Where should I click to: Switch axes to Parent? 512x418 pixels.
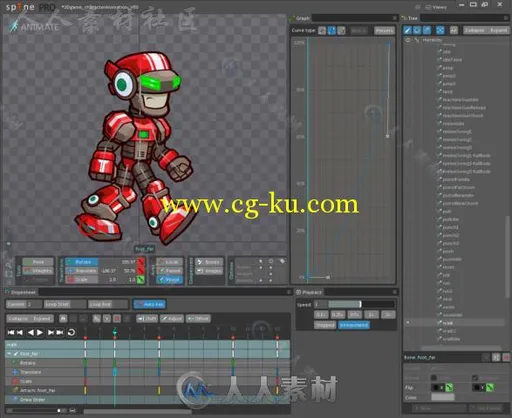point(170,271)
